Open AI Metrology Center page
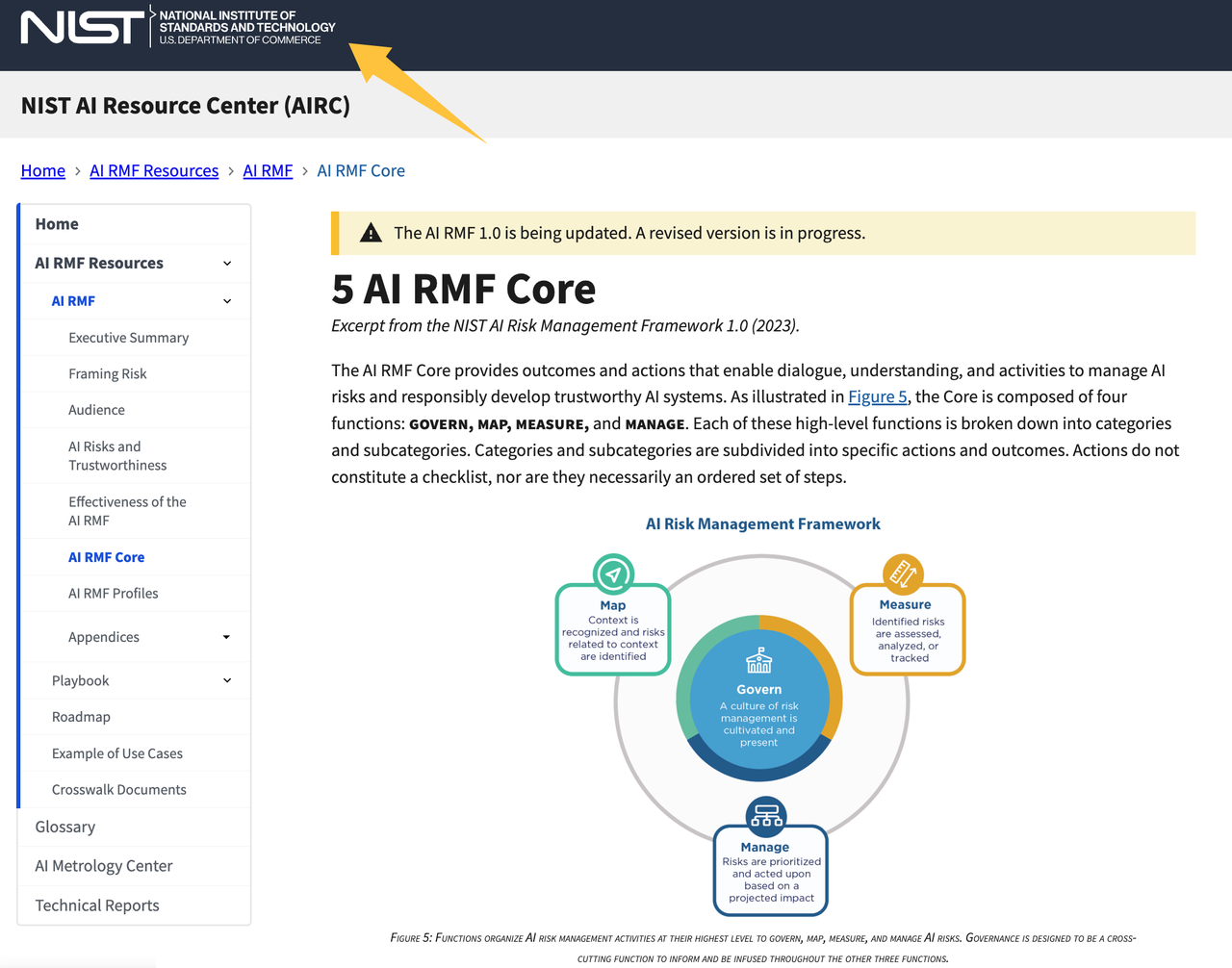 pyautogui.click(x=104, y=866)
